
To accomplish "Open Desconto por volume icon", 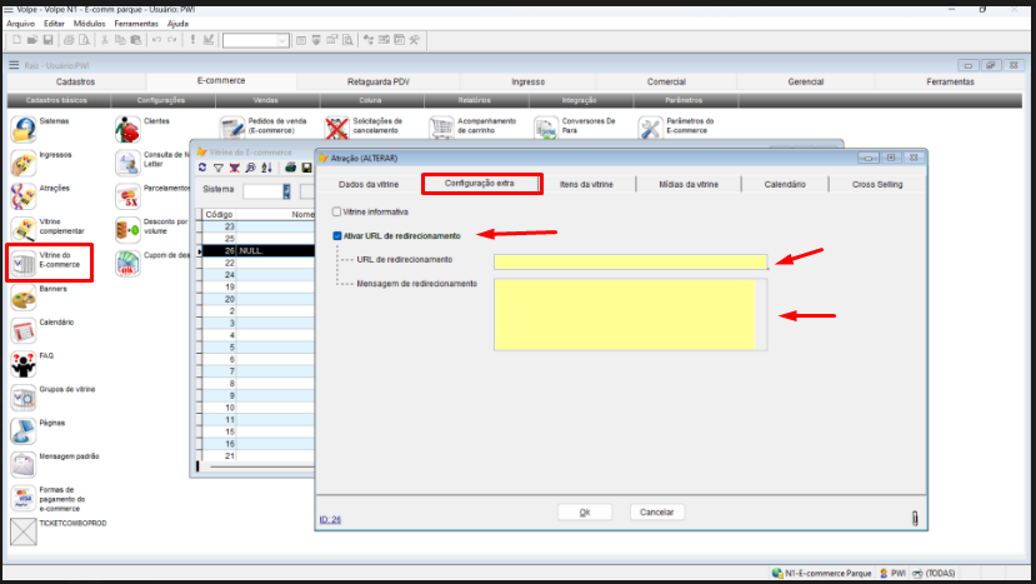I will (x=128, y=230).
